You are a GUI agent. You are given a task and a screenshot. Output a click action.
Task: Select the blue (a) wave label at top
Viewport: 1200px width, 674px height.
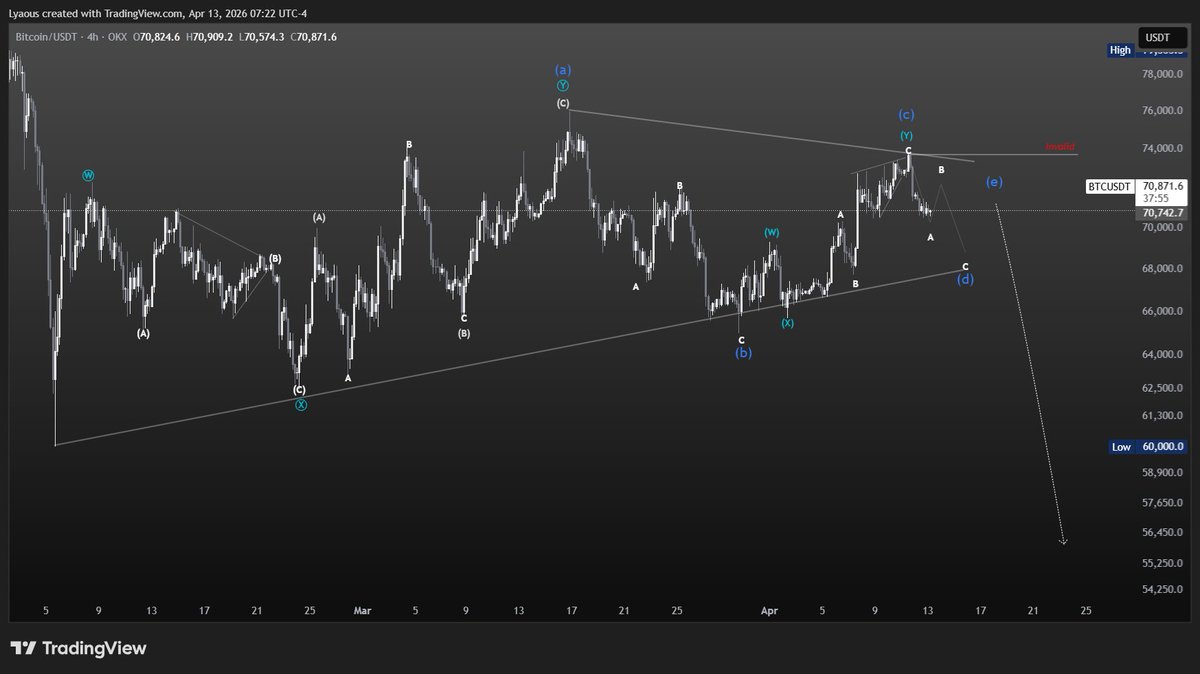tap(563, 70)
